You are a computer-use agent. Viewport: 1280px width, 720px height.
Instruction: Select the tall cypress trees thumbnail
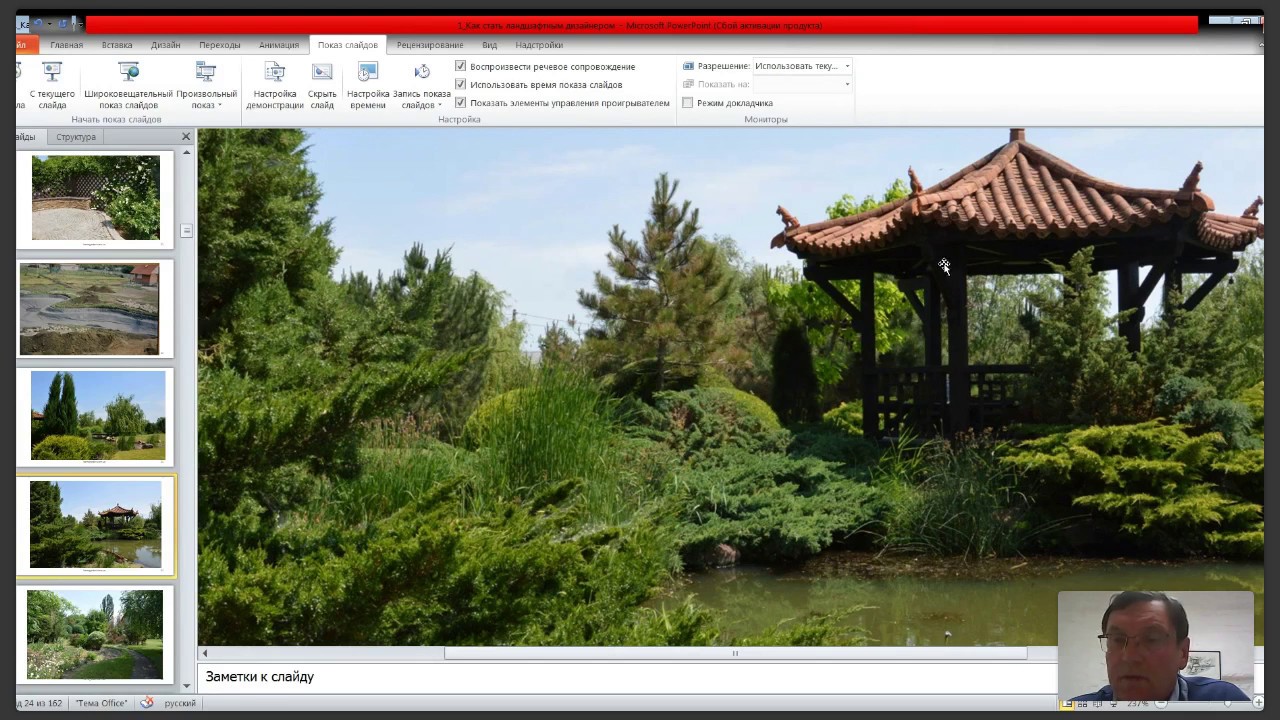point(98,416)
